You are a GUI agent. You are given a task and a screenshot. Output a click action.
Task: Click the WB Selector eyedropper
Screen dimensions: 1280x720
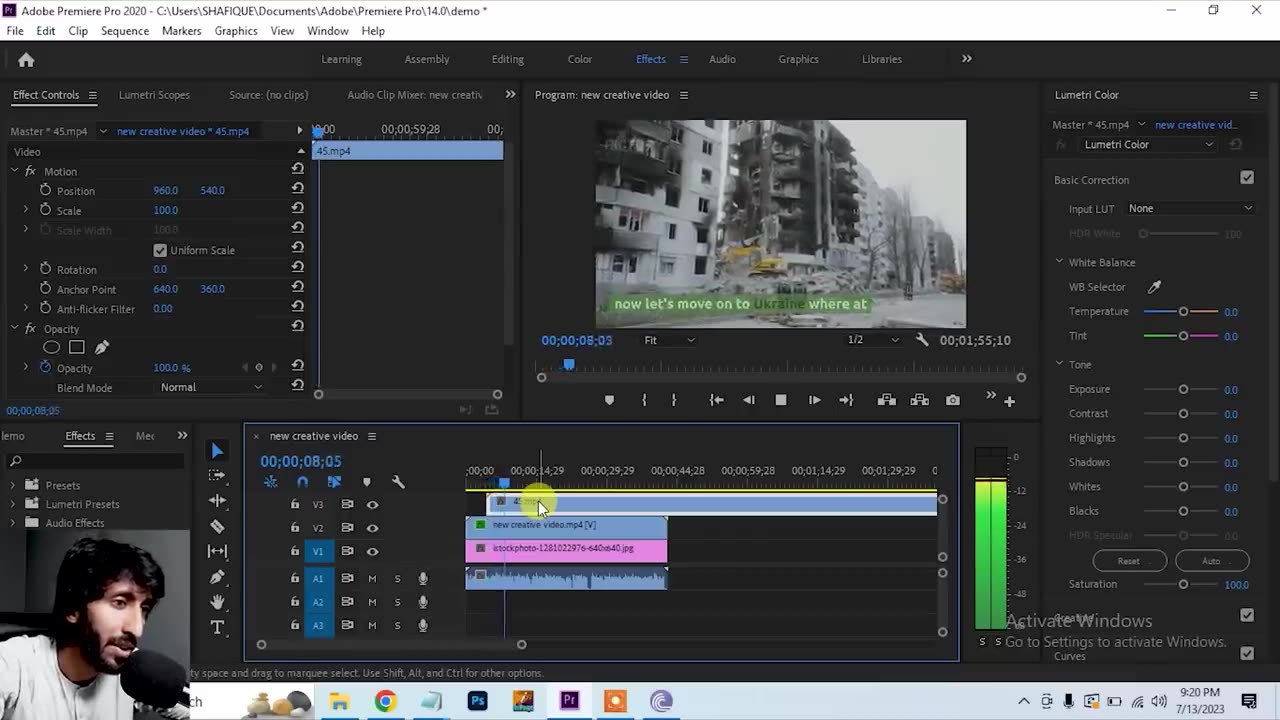pyautogui.click(x=1154, y=287)
